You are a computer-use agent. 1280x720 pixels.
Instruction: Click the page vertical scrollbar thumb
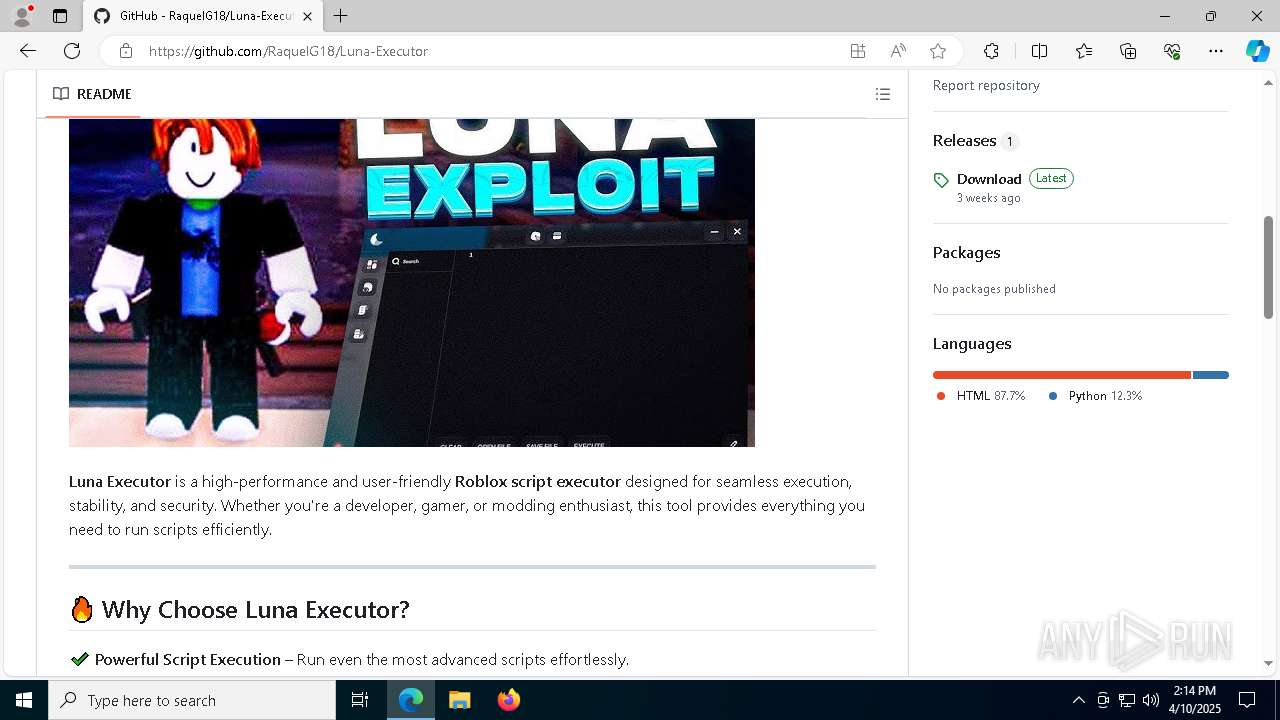click(x=1268, y=267)
